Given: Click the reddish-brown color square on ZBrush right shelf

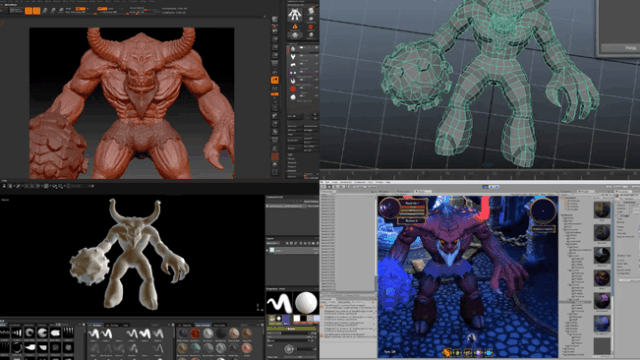Looking at the screenshot, I should pos(275,157).
